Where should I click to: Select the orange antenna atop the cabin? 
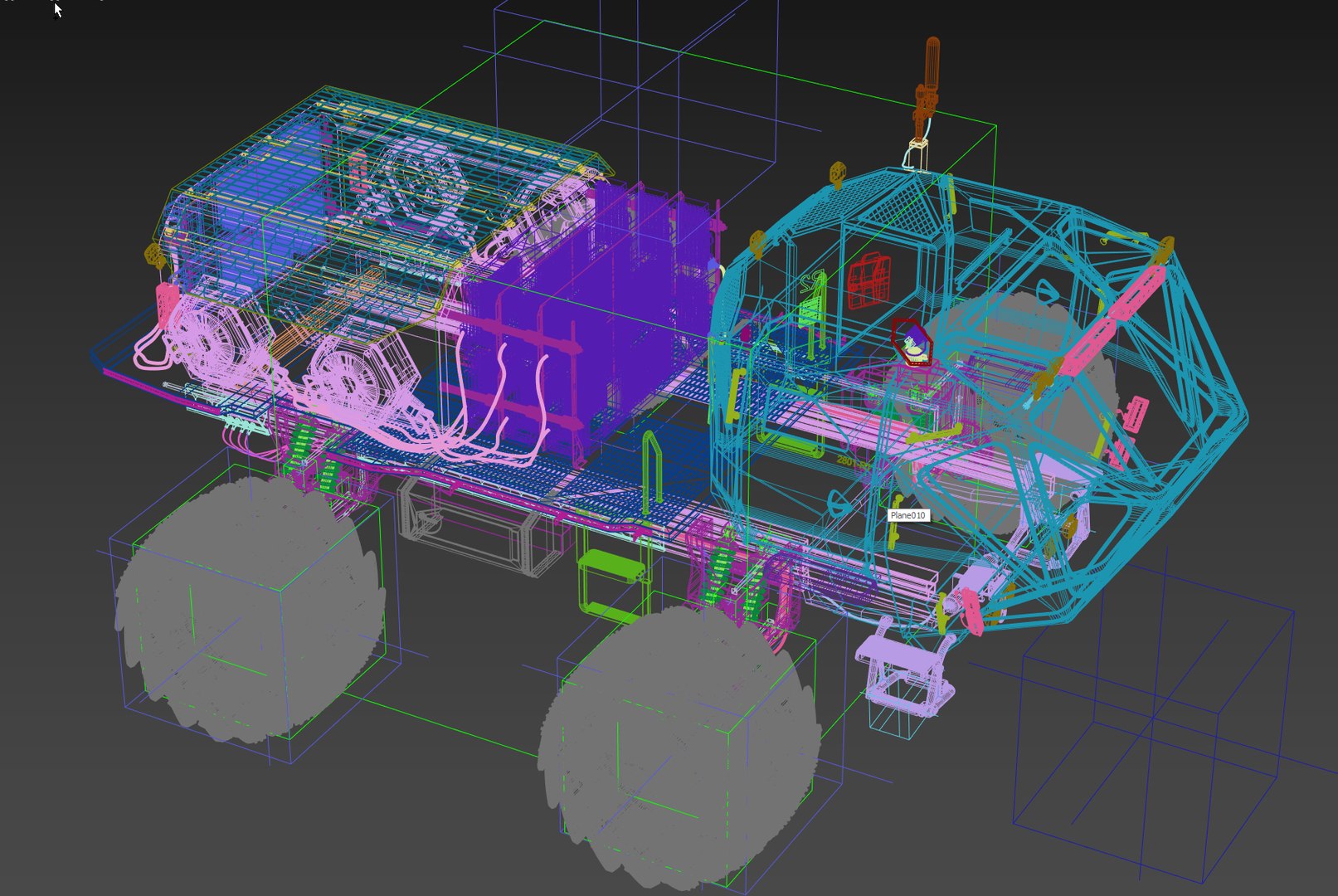(929, 89)
